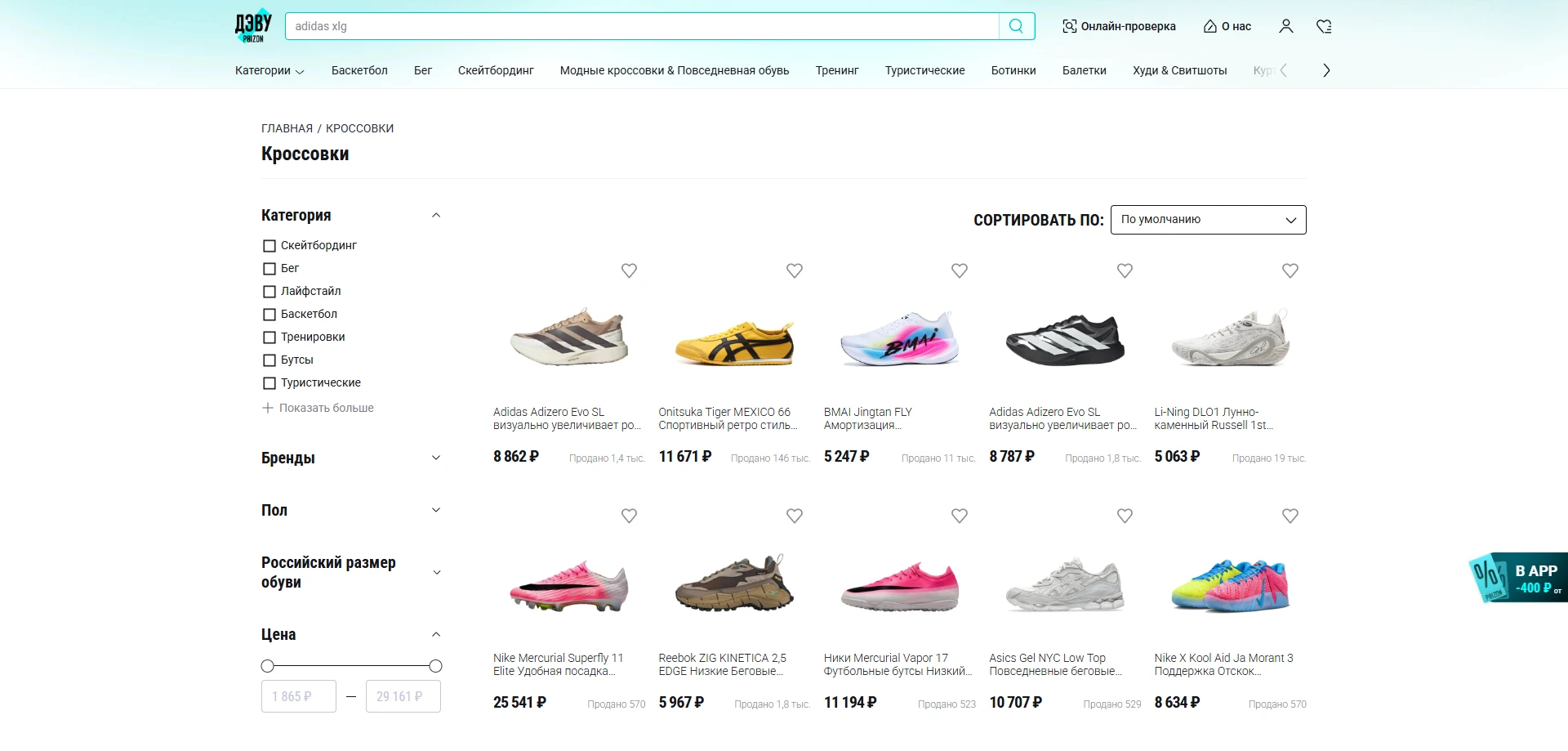Open the user account profile icon

click(x=1286, y=26)
